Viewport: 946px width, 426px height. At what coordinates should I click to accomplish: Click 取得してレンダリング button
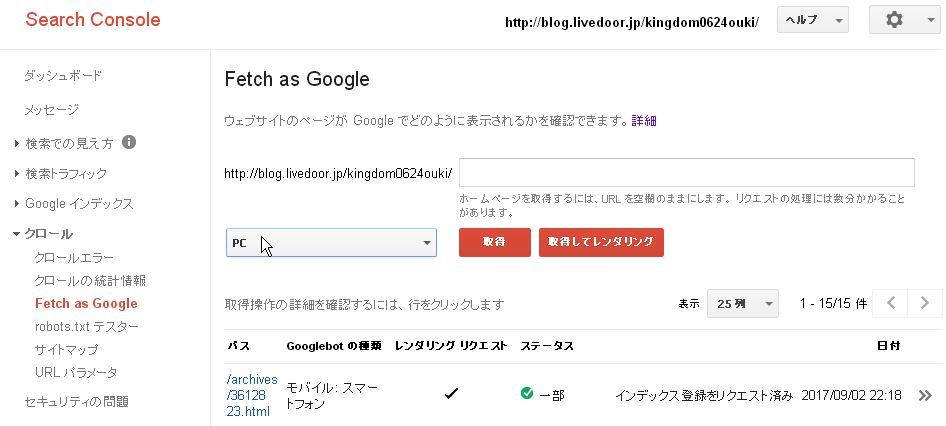pyautogui.click(x=601, y=243)
